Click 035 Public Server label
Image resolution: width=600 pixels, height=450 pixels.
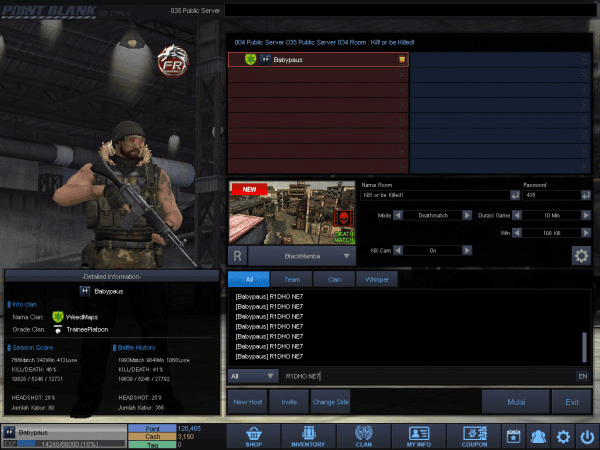pos(196,11)
